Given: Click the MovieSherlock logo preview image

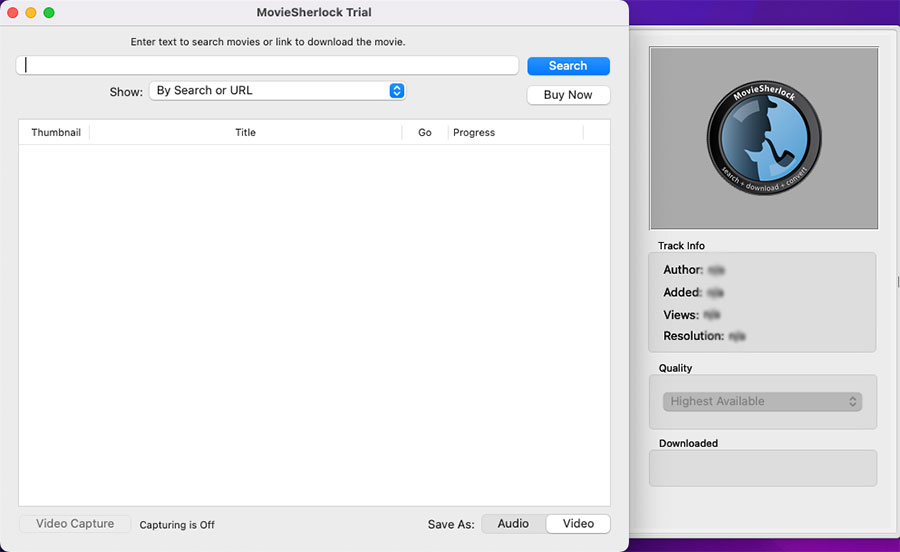Looking at the screenshot, I should pos(764,138).
